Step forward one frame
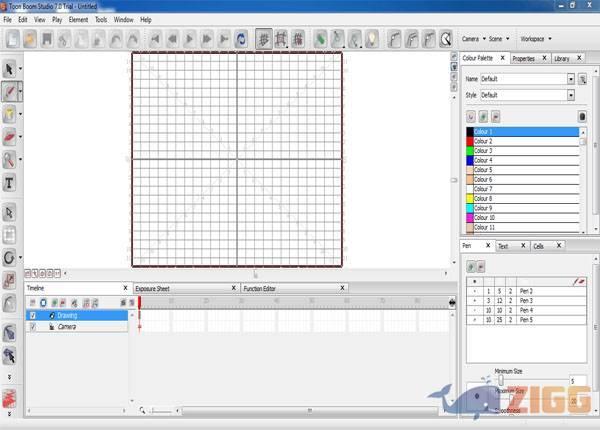 coord(207,39)
